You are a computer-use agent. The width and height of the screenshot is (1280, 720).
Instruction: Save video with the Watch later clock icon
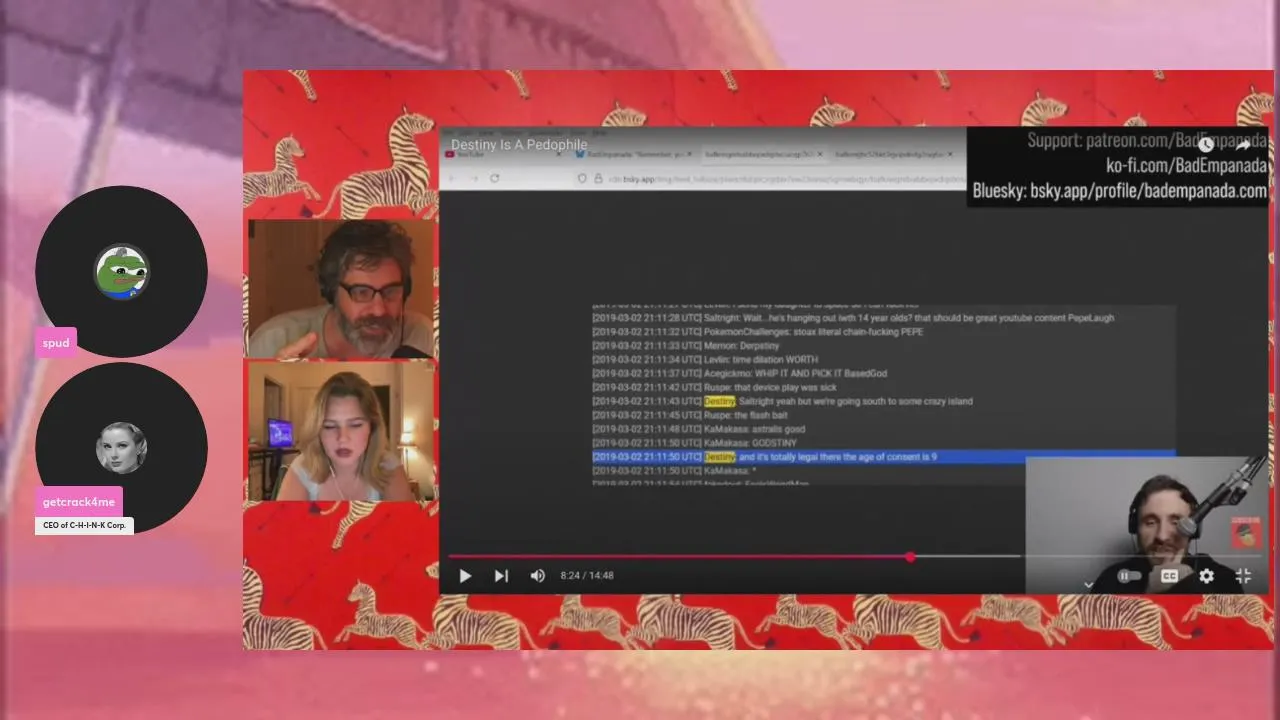click(x=1206, y=145)
